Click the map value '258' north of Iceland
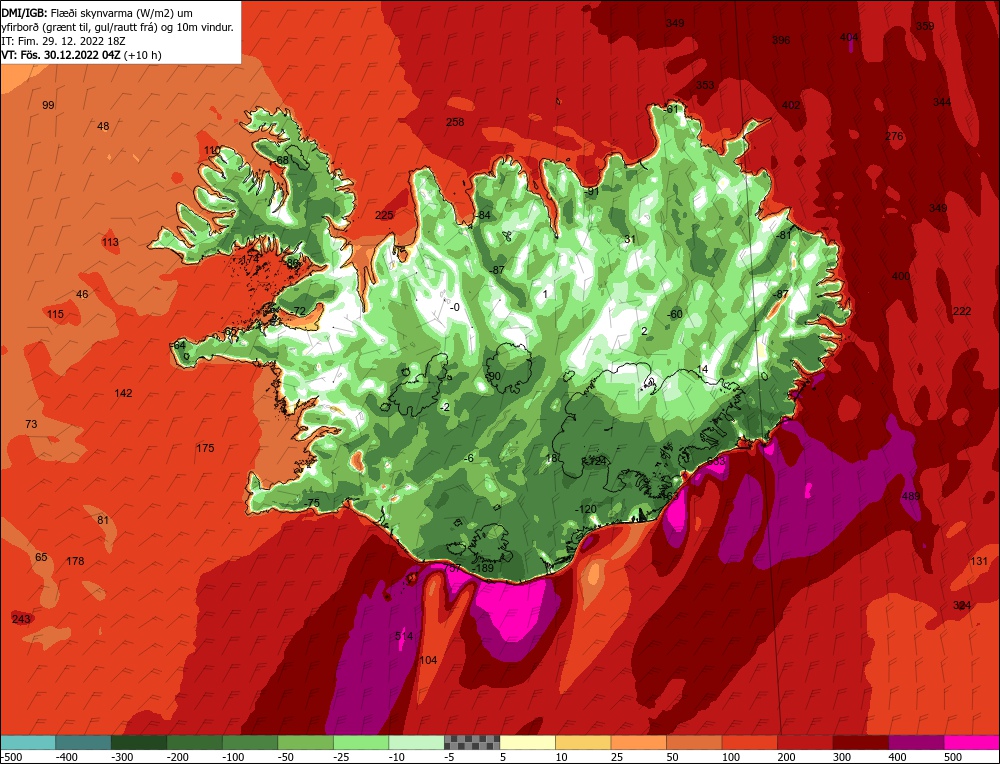This screenshot has height=764, width=1000. [455, 122]
